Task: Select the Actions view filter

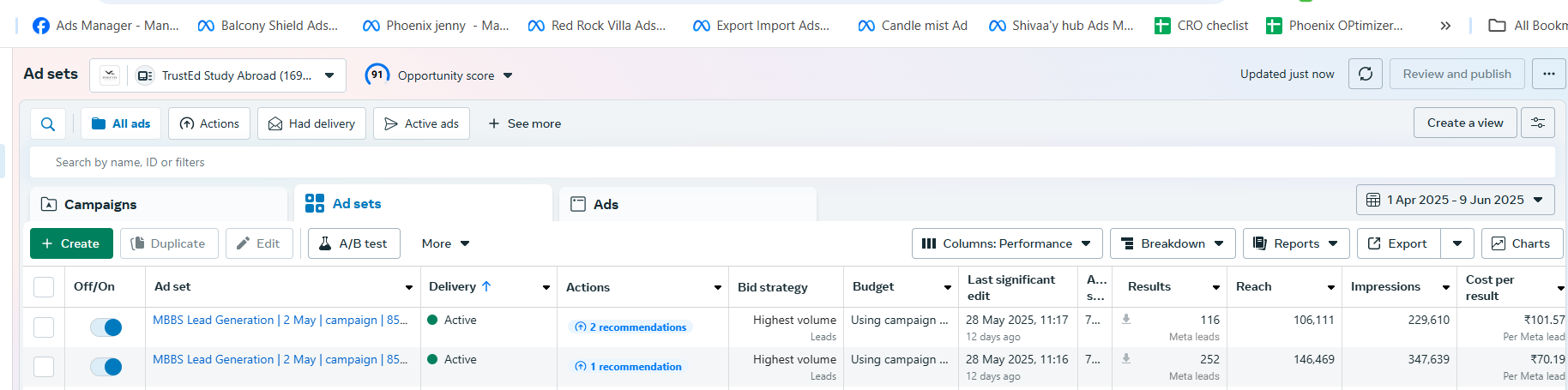Action: [x=209, y=123]
